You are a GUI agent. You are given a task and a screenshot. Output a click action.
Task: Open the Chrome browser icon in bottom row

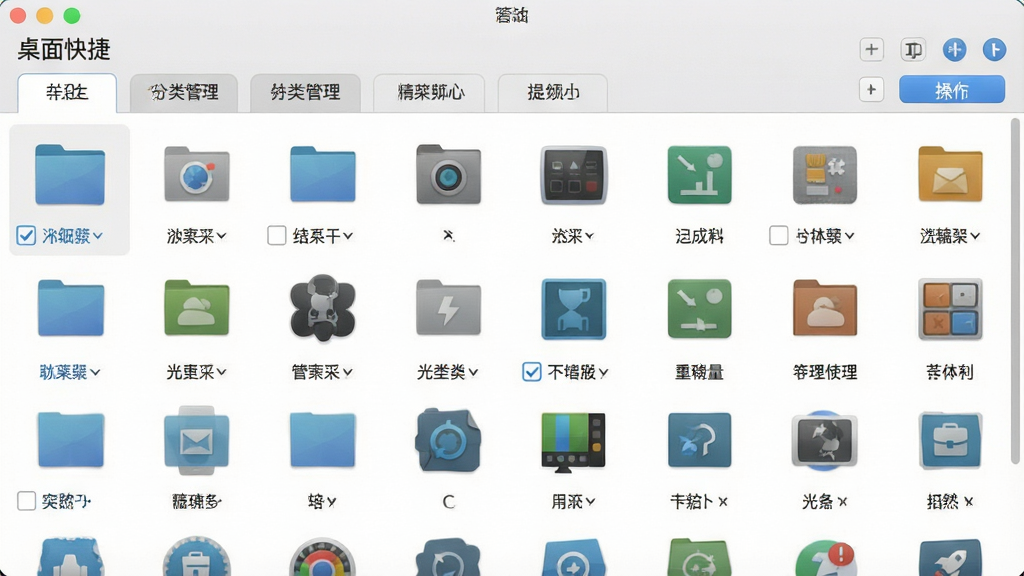pos(322,557)
